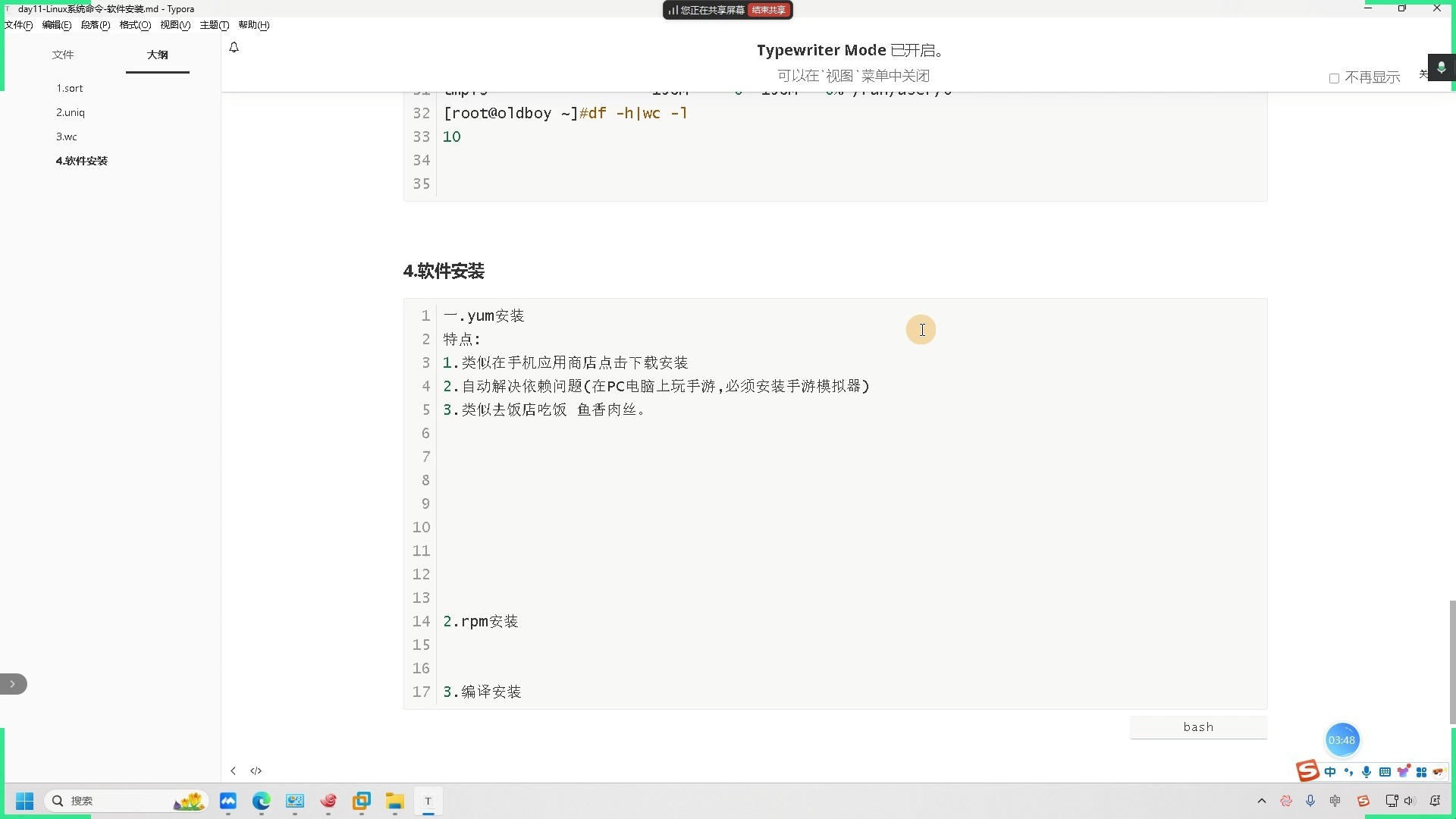Open VMware Workstation in taskbar

click(x=362, y=801)
